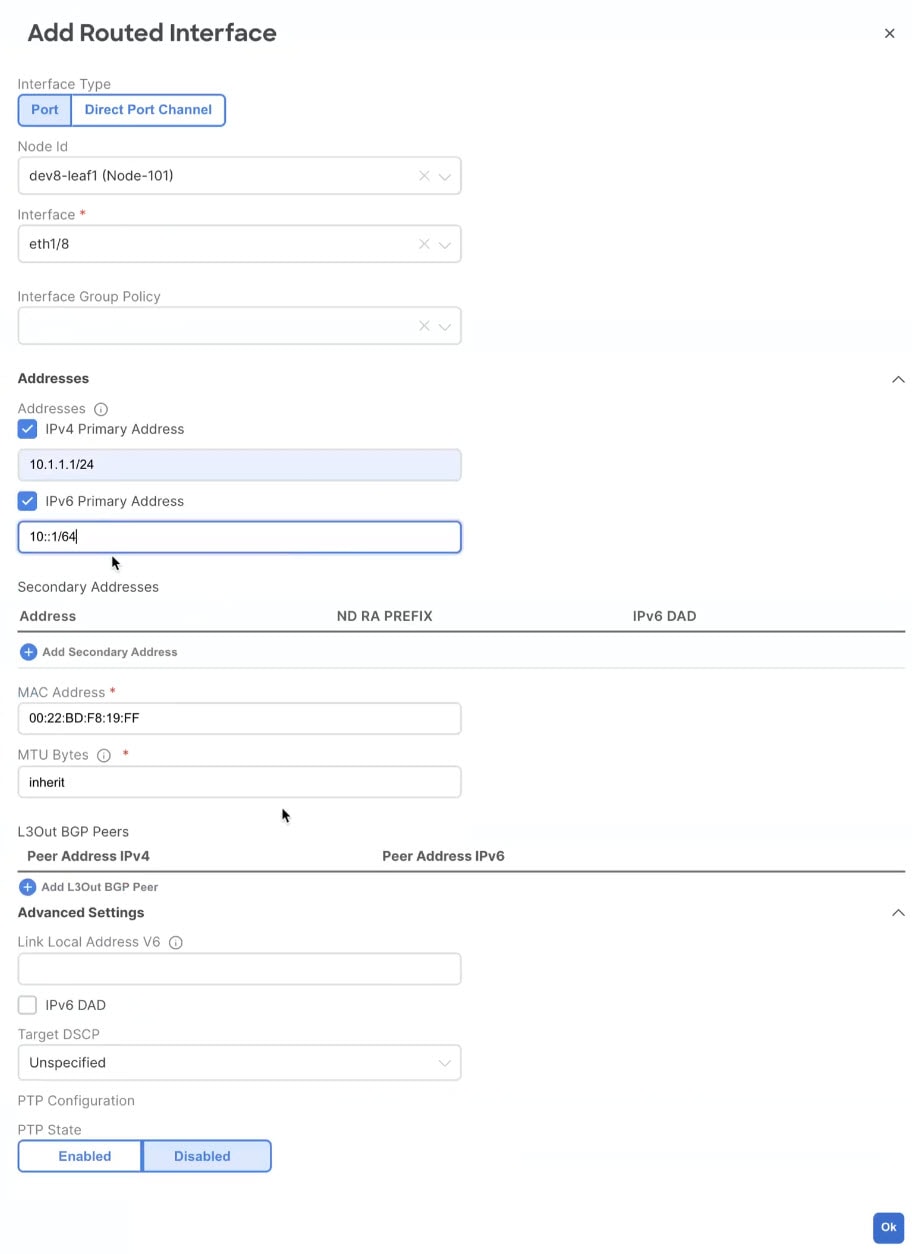Enable the IPv6 DAD checkbox

pyautogui.click(x=28, y=1005)
